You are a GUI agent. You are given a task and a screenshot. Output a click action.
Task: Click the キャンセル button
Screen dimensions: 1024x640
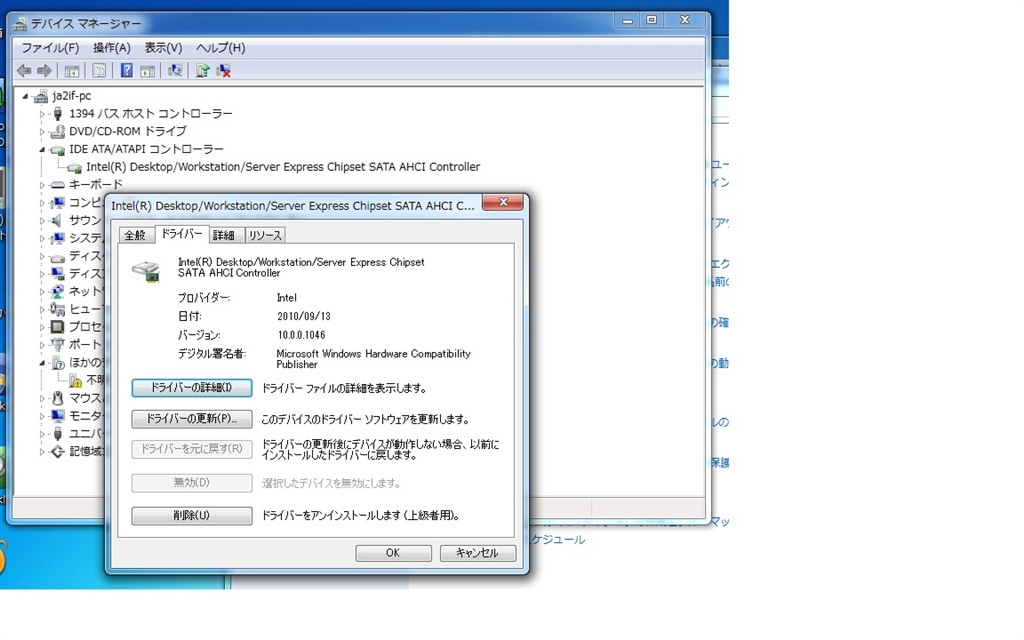[477, 553]
